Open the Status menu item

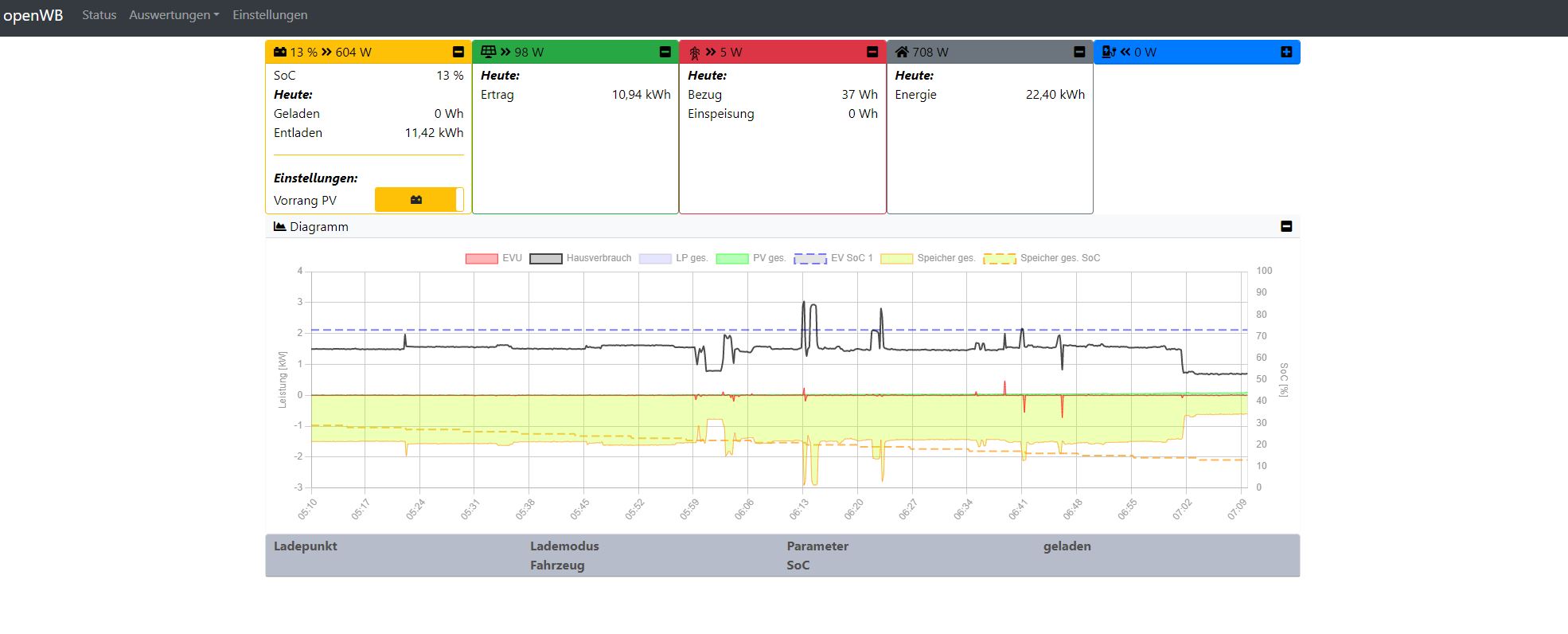coord(99,15)
